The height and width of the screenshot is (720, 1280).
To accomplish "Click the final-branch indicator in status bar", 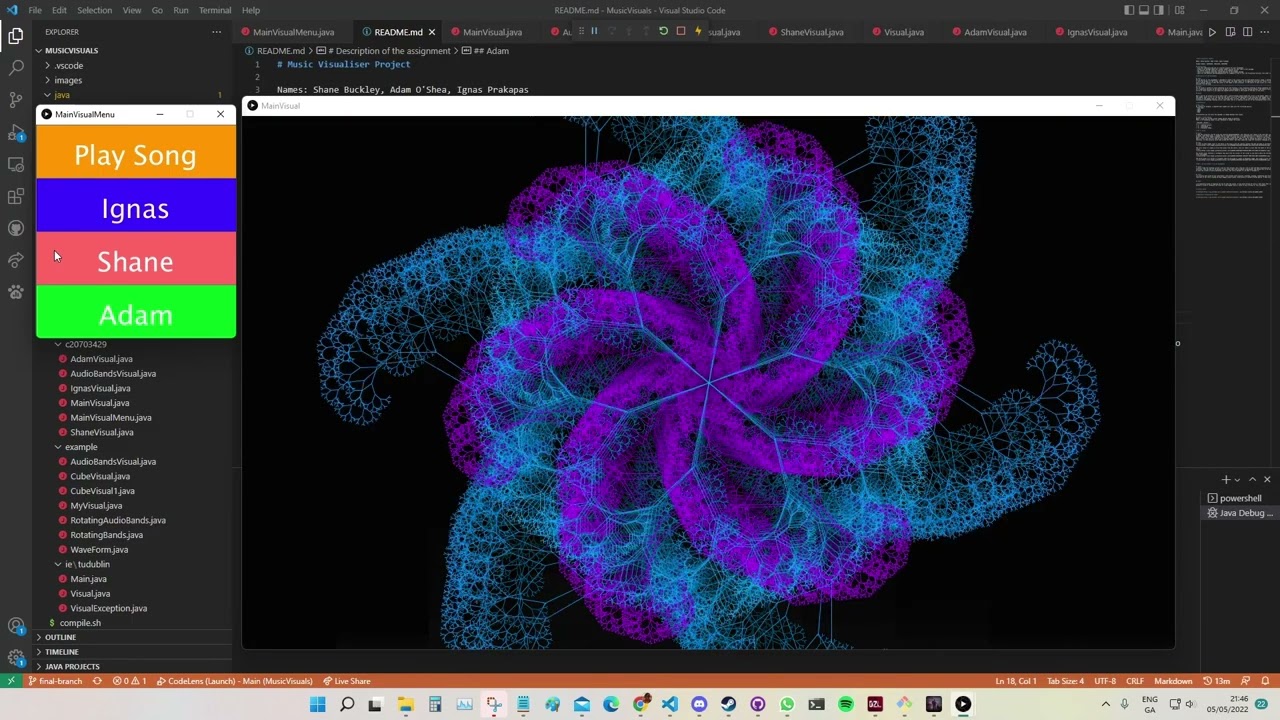I will 56,681.
